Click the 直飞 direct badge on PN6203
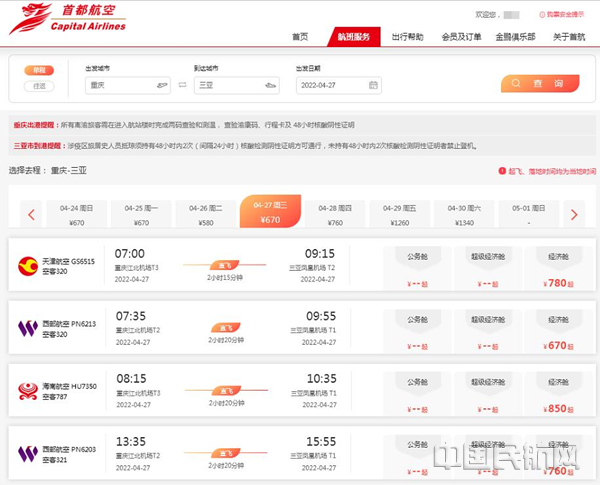The image size is (600, 485). point(226,453)
